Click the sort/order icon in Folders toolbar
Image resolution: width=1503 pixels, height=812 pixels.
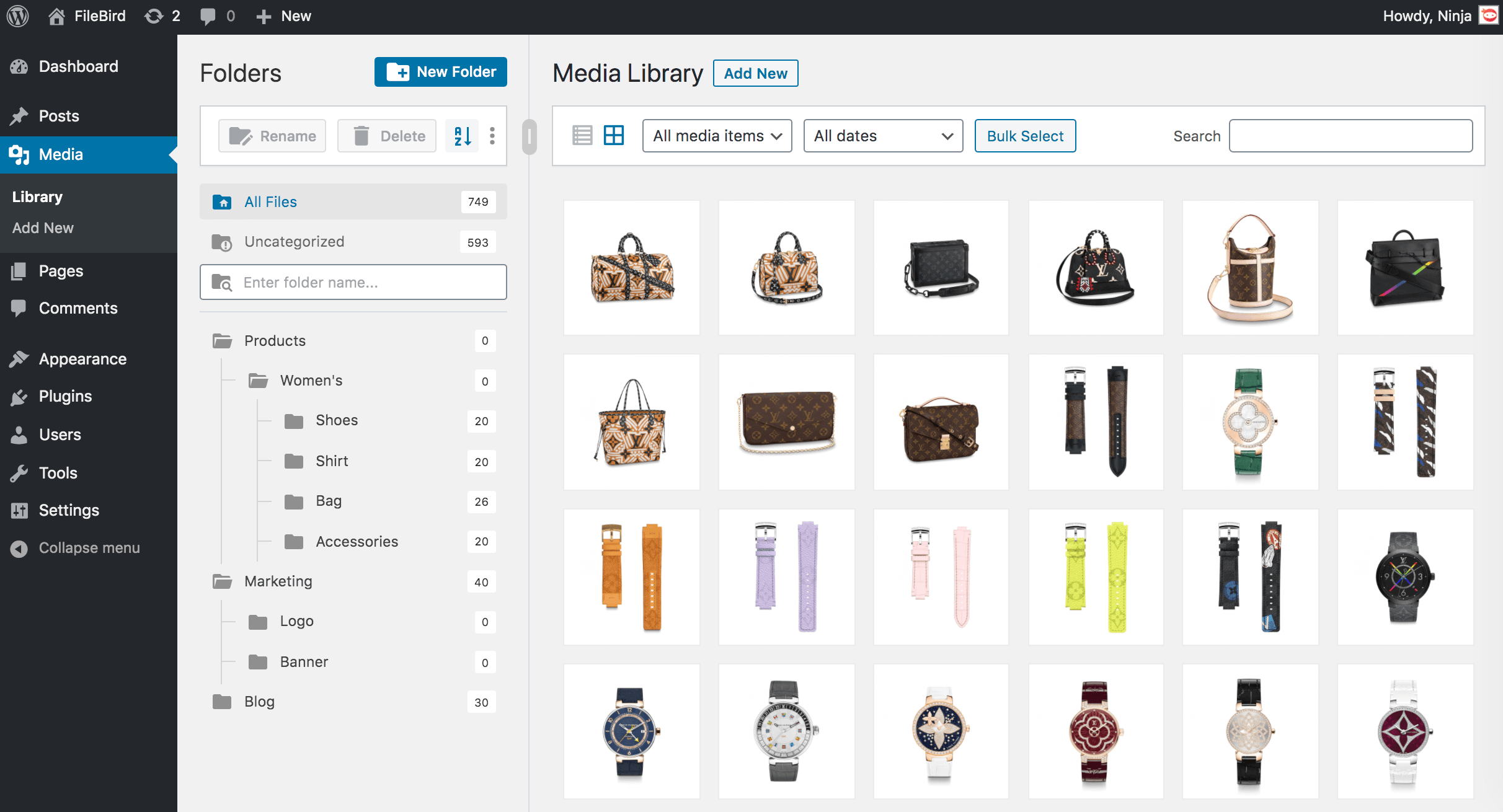pos(462,136)
